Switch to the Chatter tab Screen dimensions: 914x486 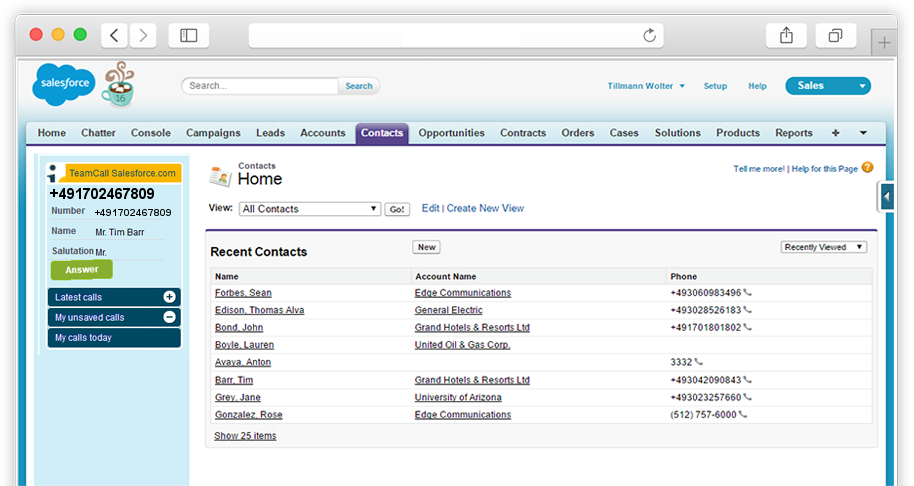[99, 133]
